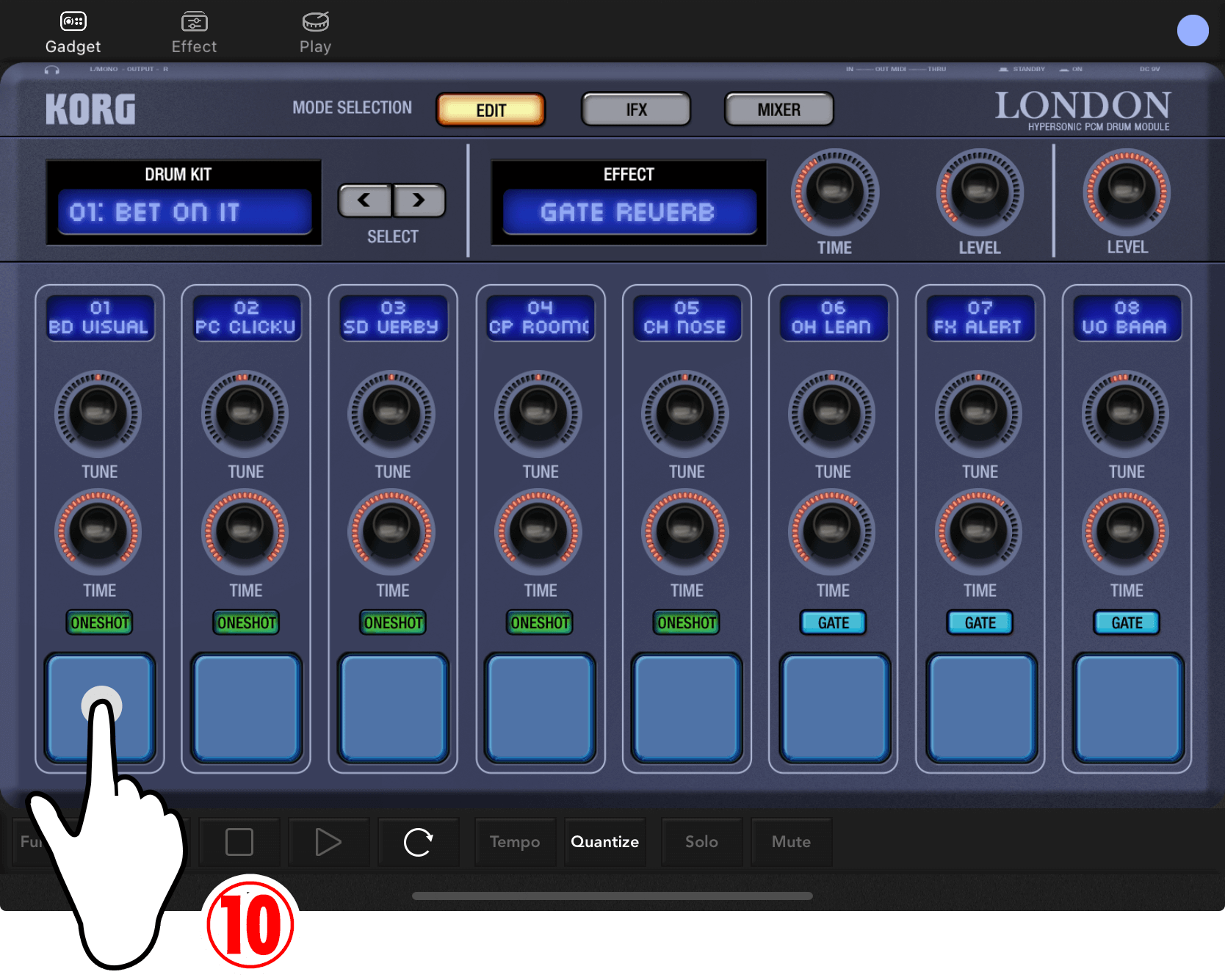Click the 01 BD VISUAL sample display
Viewport: 1225px width, 980px height.
click(x=100, y=318)
